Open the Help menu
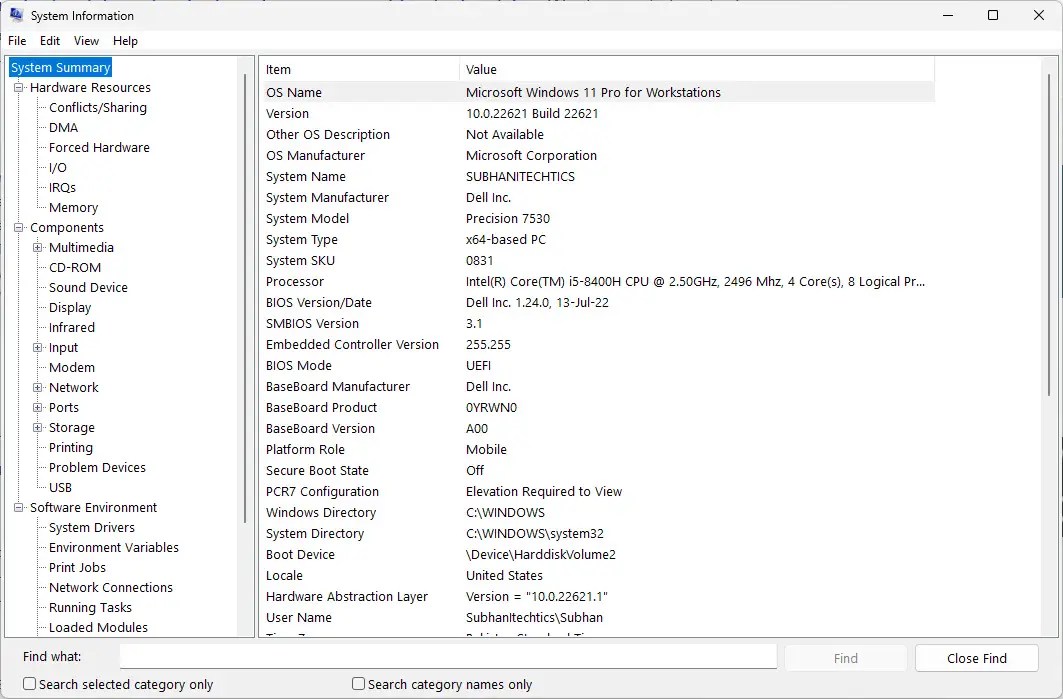This screenshot has width=1063, height=699. [x=125, y=41]
